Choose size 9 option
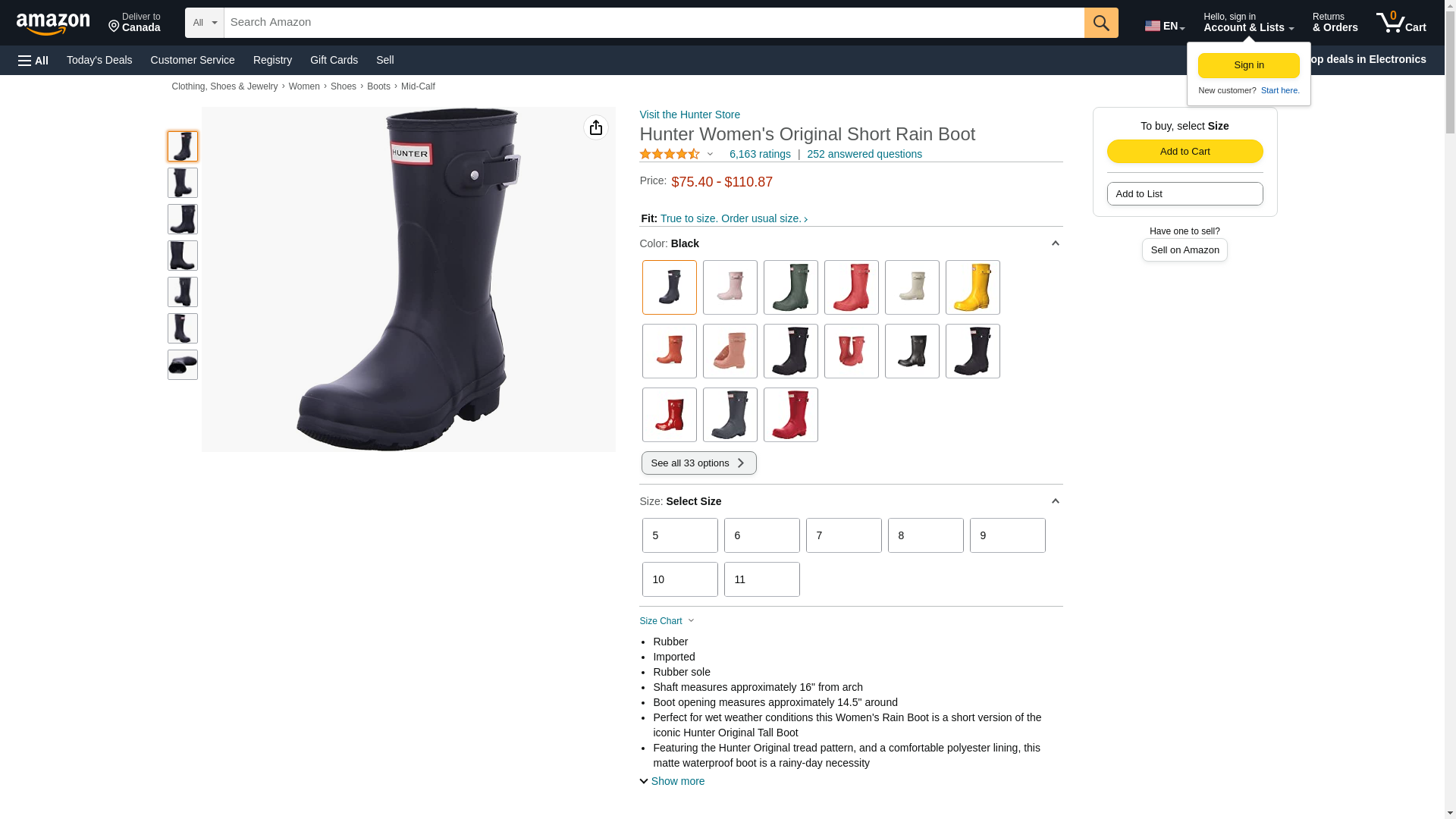Screen dimensions: 1456x819 [1007, 535]
